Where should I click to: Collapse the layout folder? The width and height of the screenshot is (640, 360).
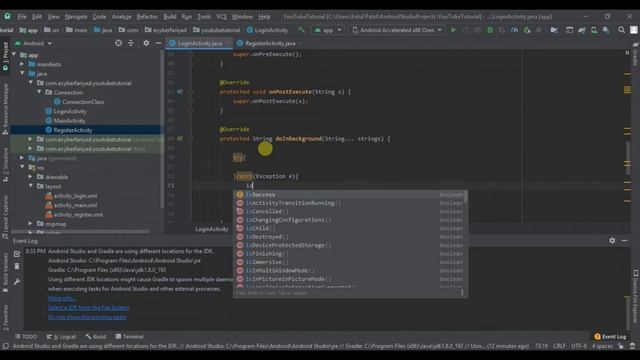click(31, 186)
